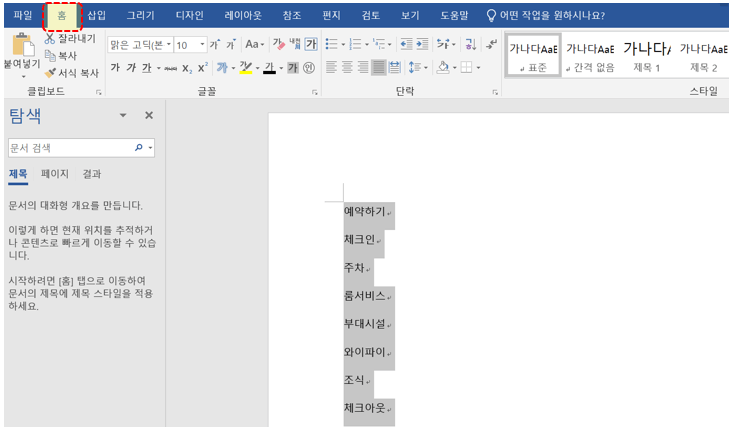Apply 제목 1 heading style

[647, 56]
